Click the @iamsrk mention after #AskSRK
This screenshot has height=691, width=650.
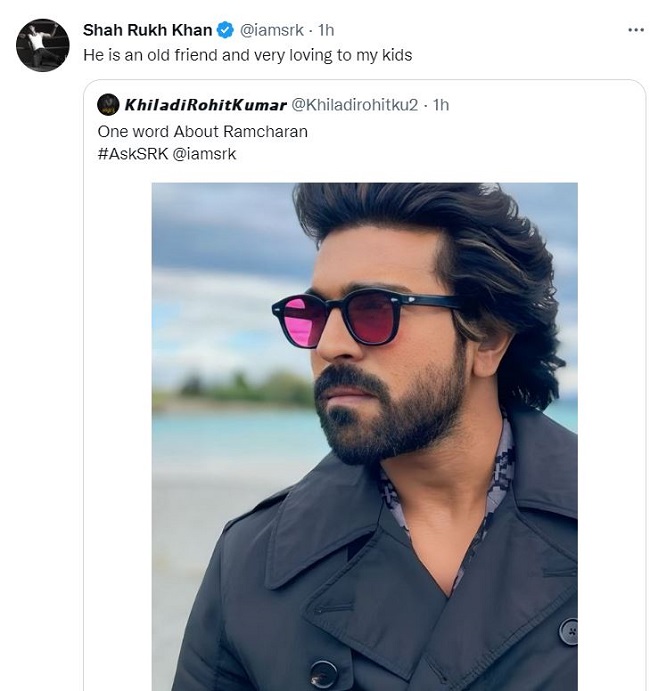(x=209, y=153)
